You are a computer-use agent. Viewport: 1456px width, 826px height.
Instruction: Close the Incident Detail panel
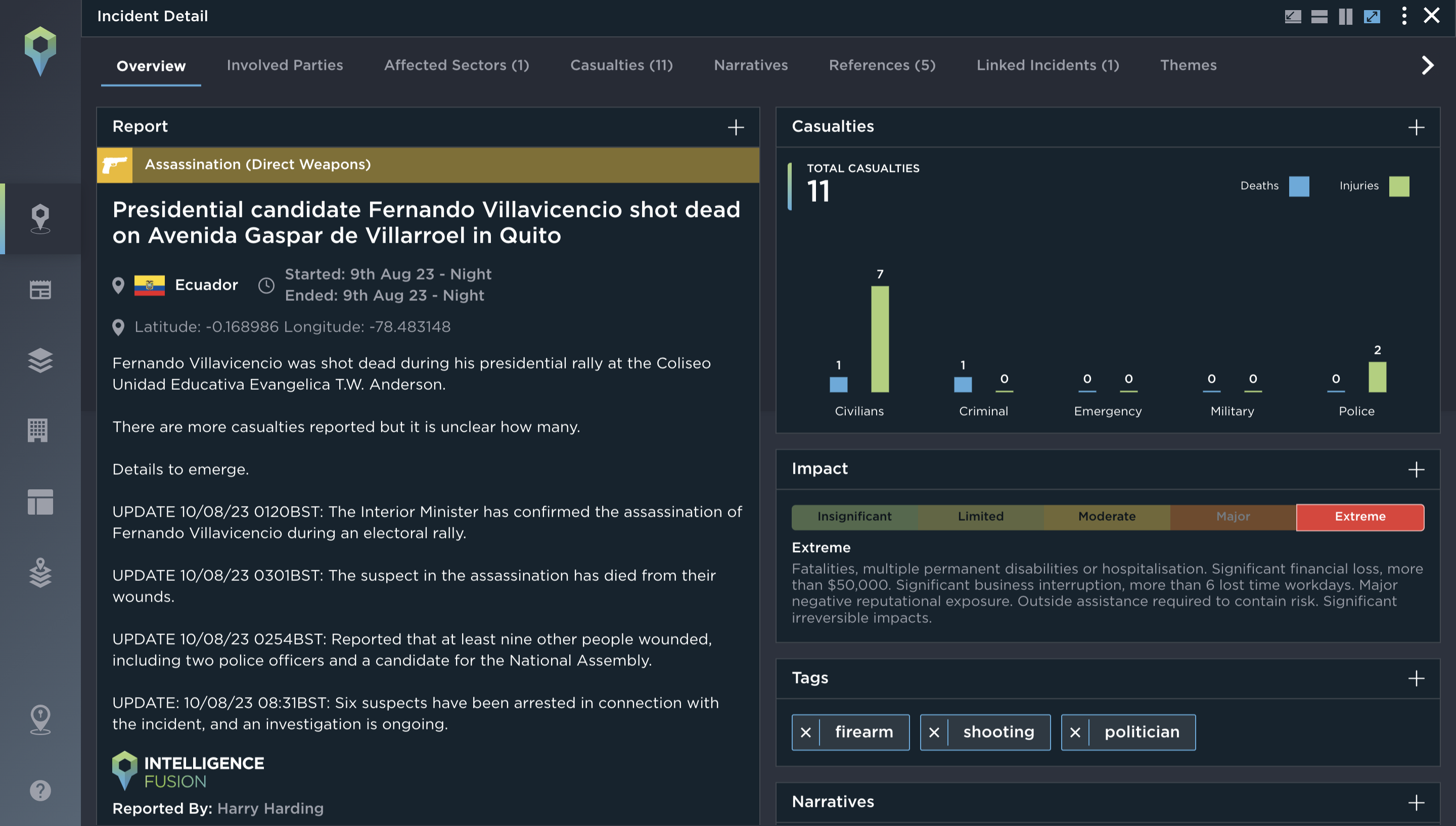pyautogui.click(x=1432, y=15)
